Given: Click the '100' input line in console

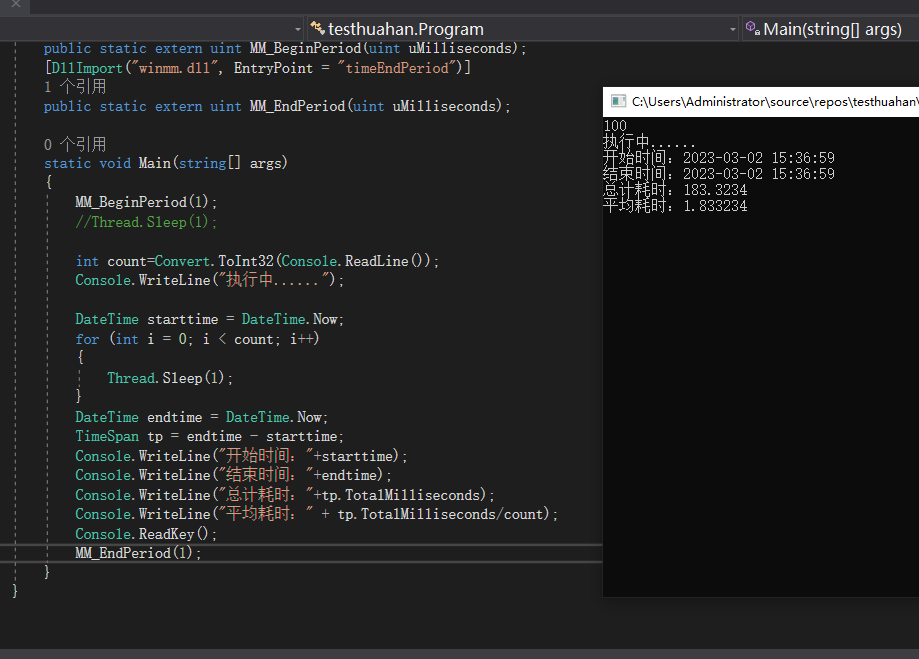Looking at the screenshot, I should tap(615, 125).
